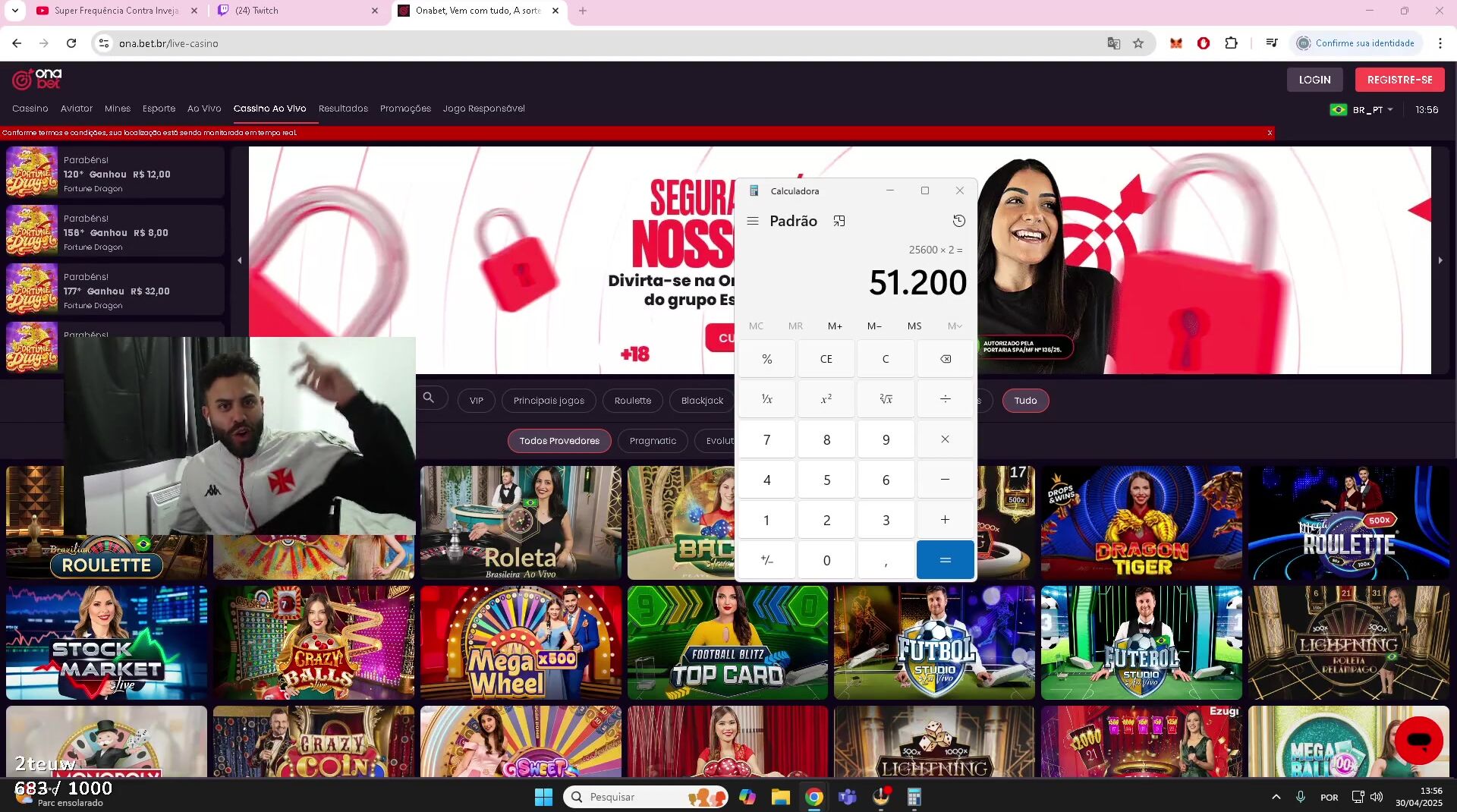The height and width of the screenshot is (812, 1457).
Task: Click the banner next arrow
Action: click(x=1440, y=260)
